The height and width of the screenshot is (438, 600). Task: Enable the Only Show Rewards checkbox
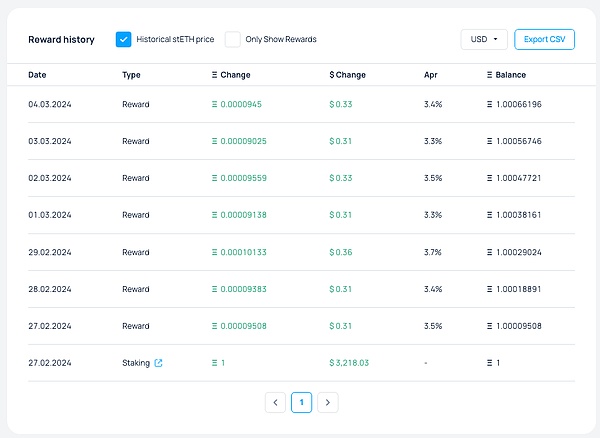tap(233, 39)
